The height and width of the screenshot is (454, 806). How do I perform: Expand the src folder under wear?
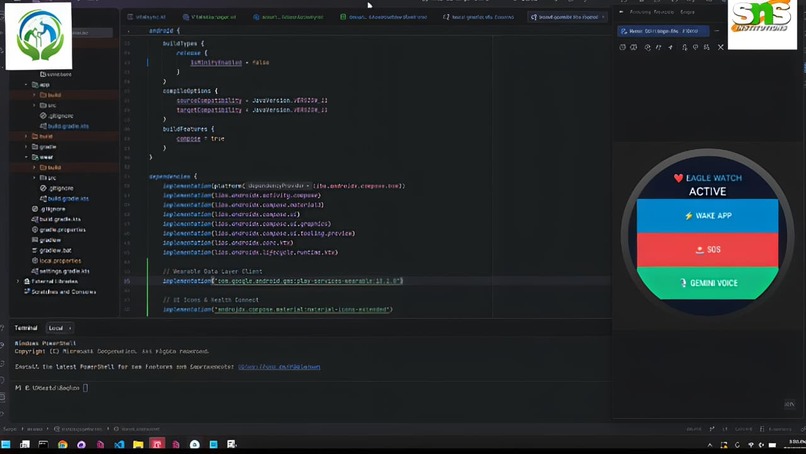click(34, 177)
